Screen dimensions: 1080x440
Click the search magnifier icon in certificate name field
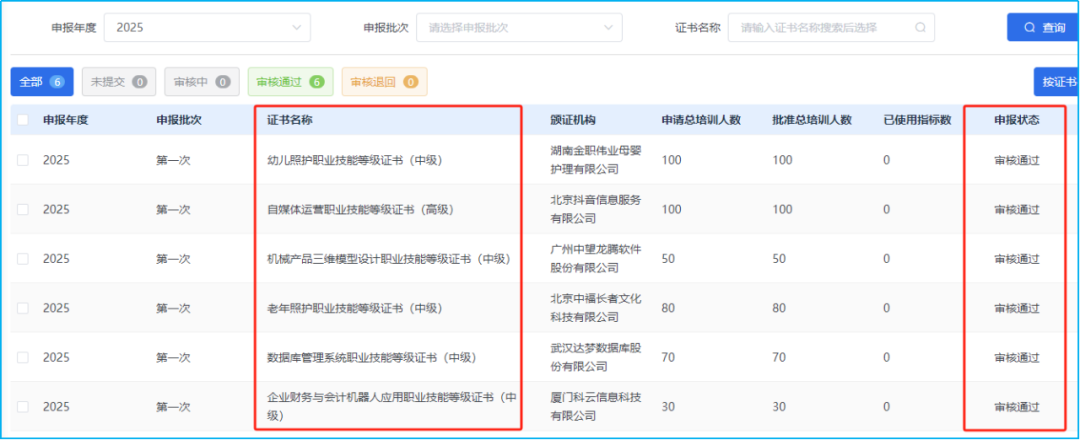pos(920,28)
